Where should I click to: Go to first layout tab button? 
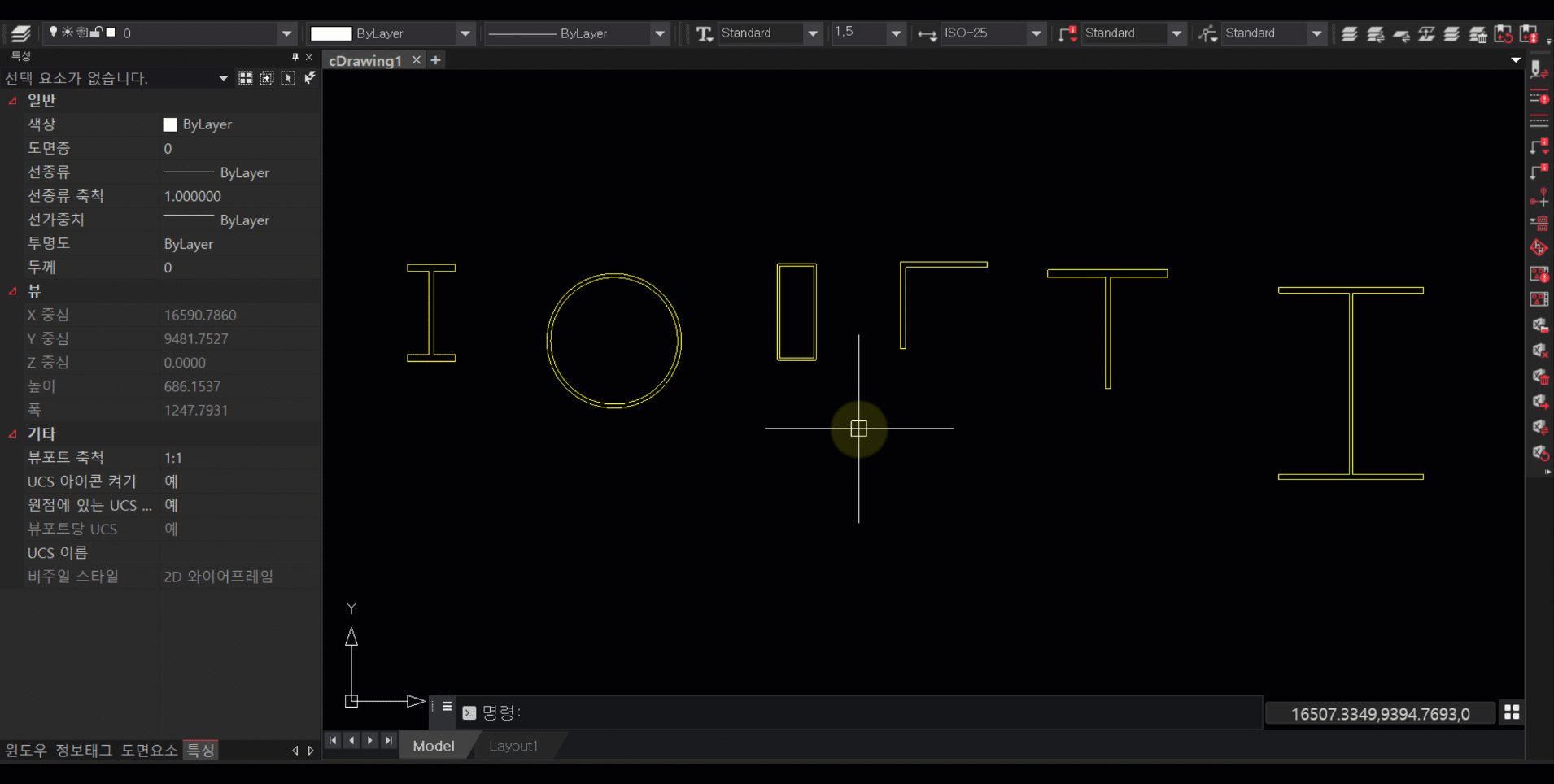(333, 741)
